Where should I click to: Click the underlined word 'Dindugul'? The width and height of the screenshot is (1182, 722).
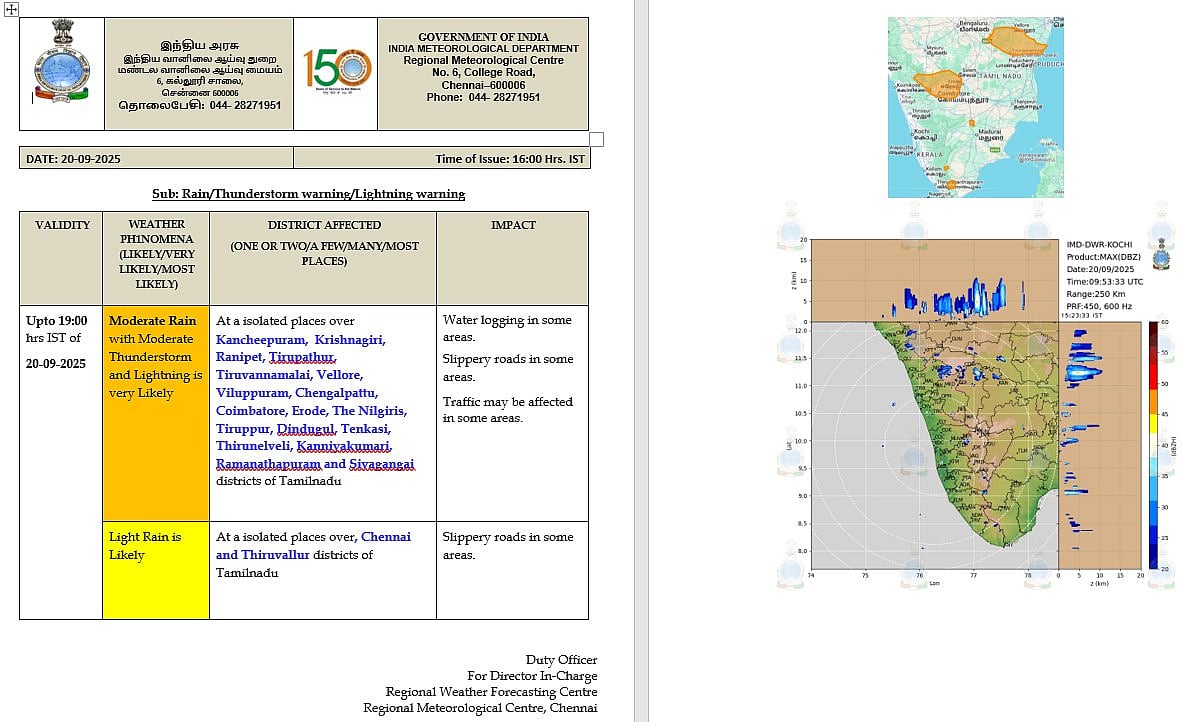[306, 429]
